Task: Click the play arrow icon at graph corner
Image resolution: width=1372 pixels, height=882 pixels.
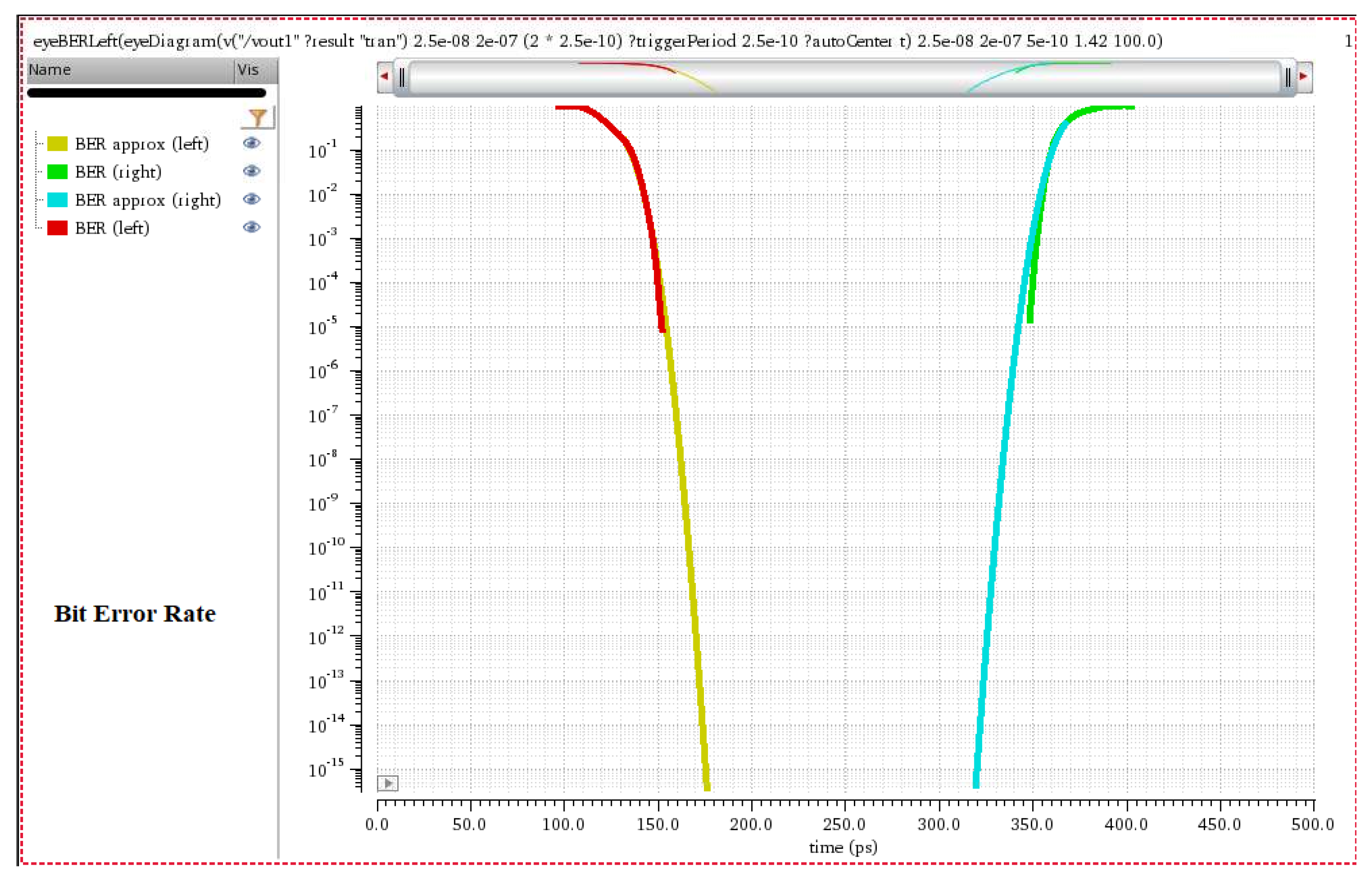Action: coord(388,782)
